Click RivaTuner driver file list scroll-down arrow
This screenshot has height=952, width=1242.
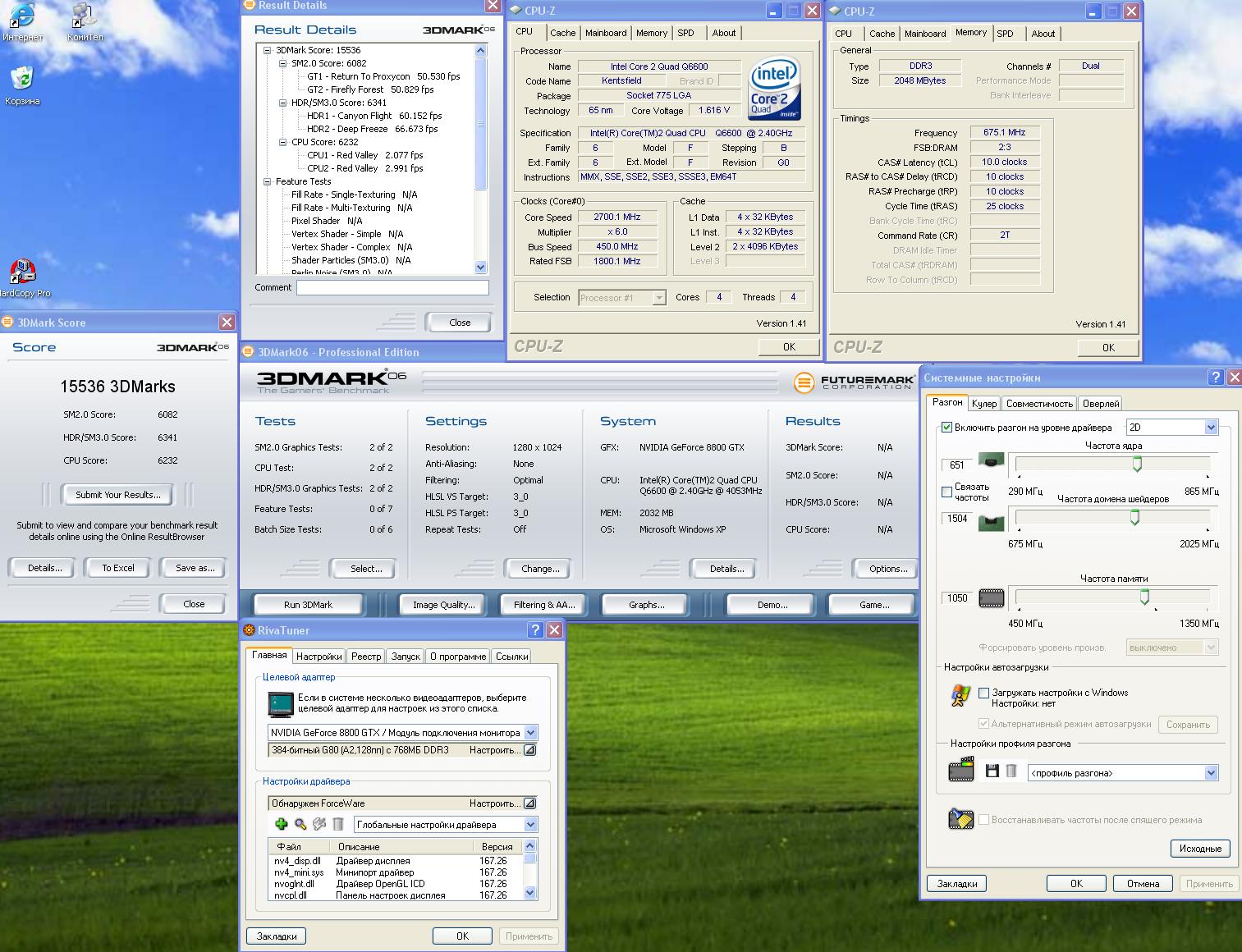pos(529,893)
